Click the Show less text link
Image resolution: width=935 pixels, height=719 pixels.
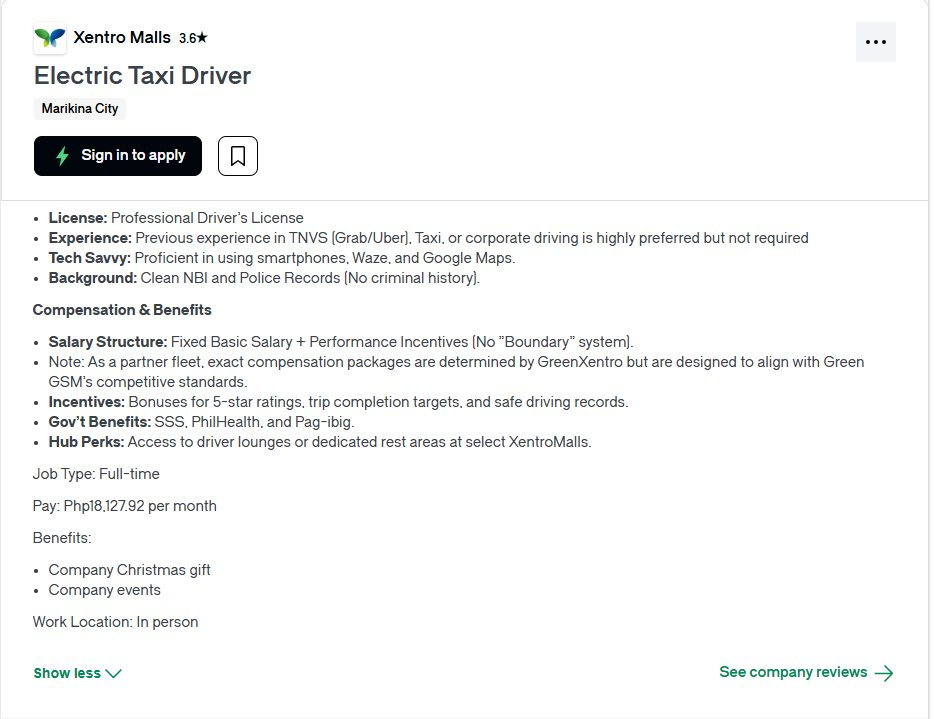67,673
